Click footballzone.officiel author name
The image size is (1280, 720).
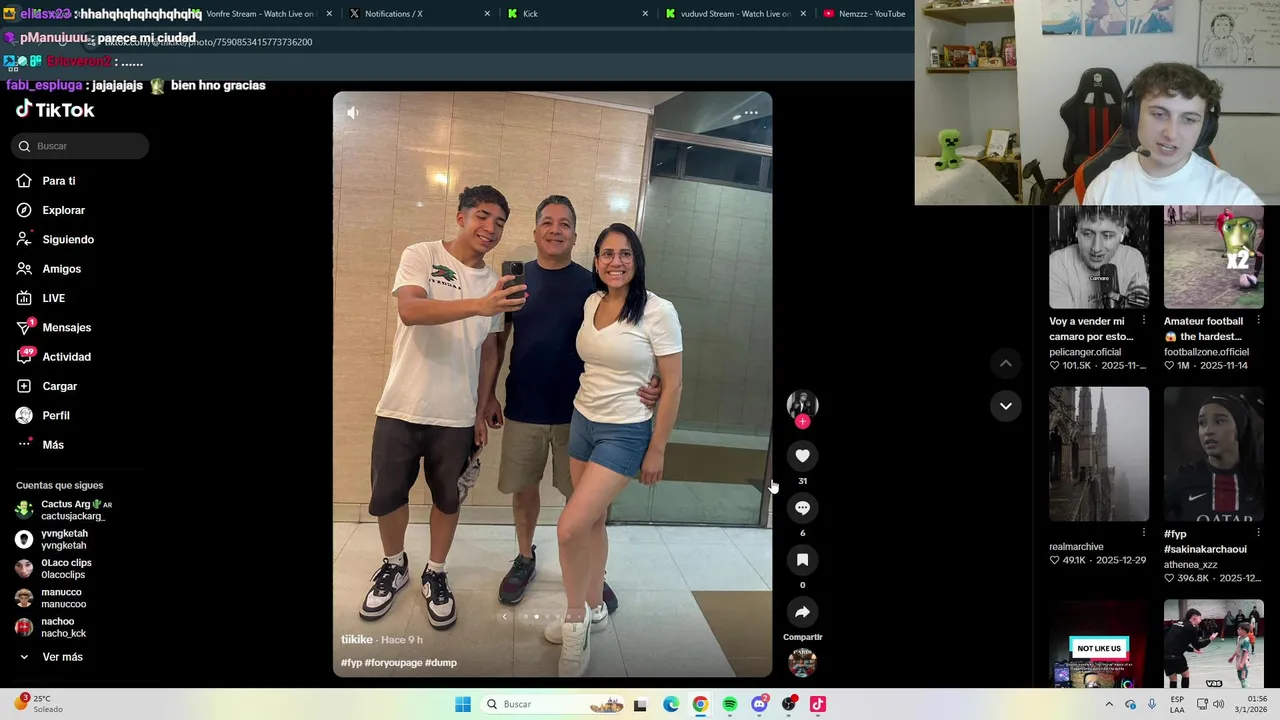click(x=1206, y=352)
